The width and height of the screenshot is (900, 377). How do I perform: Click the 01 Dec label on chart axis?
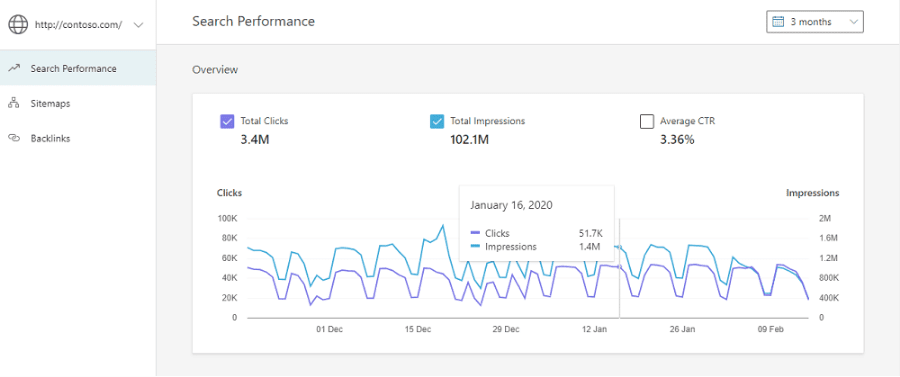pyautogui.click(x=329, y=329)
